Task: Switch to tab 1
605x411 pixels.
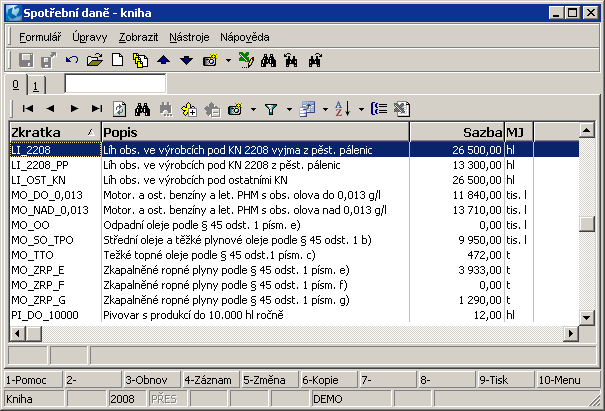Action: click(x=36, y=86)
